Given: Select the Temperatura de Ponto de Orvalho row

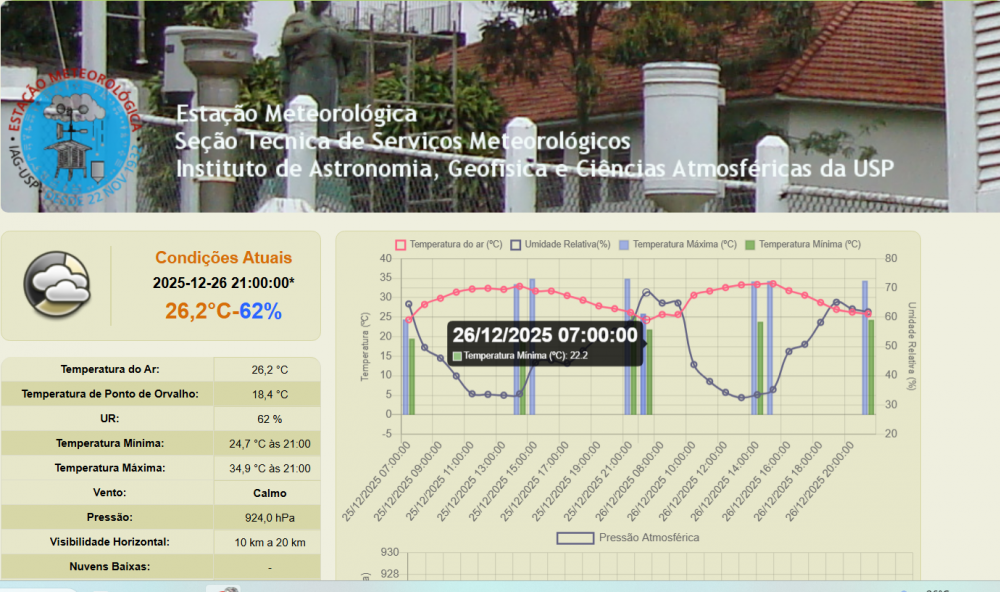Looking at the screenshot, I should 110,394.
